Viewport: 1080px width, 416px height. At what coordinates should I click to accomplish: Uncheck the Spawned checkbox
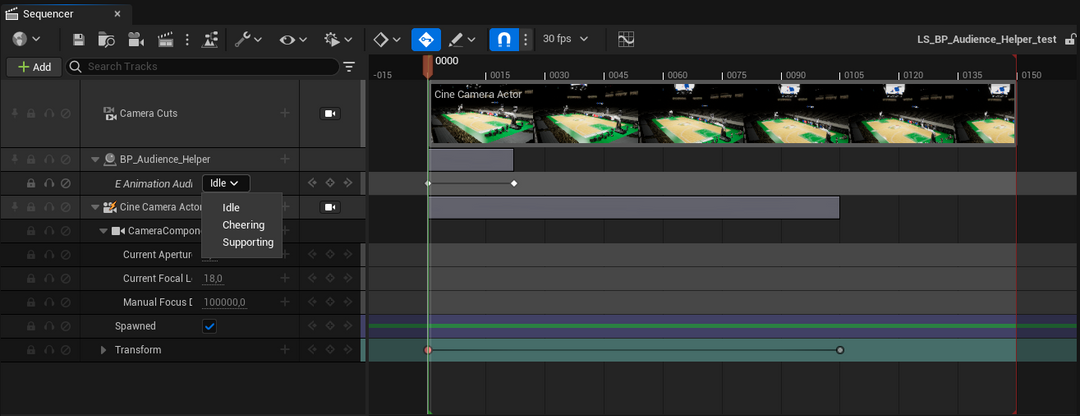point(209,326)
